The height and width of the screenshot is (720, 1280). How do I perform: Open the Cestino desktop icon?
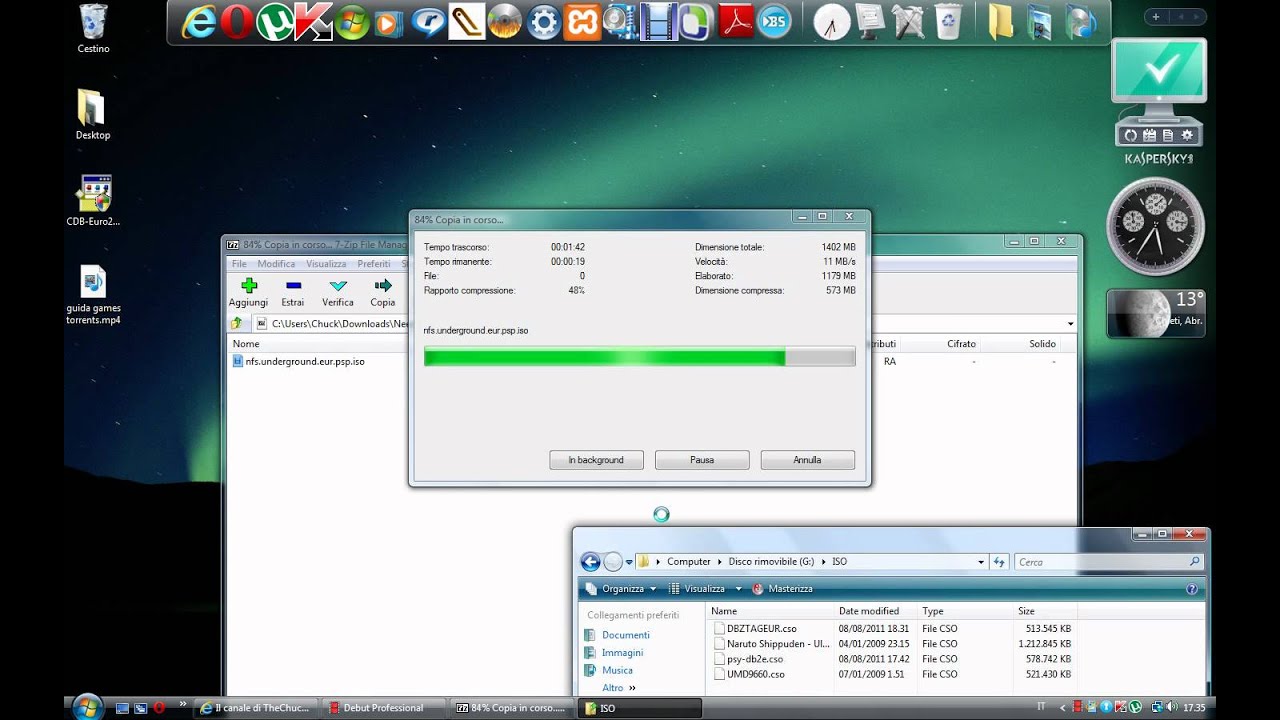pyautogui.click(x=93, y=28)
